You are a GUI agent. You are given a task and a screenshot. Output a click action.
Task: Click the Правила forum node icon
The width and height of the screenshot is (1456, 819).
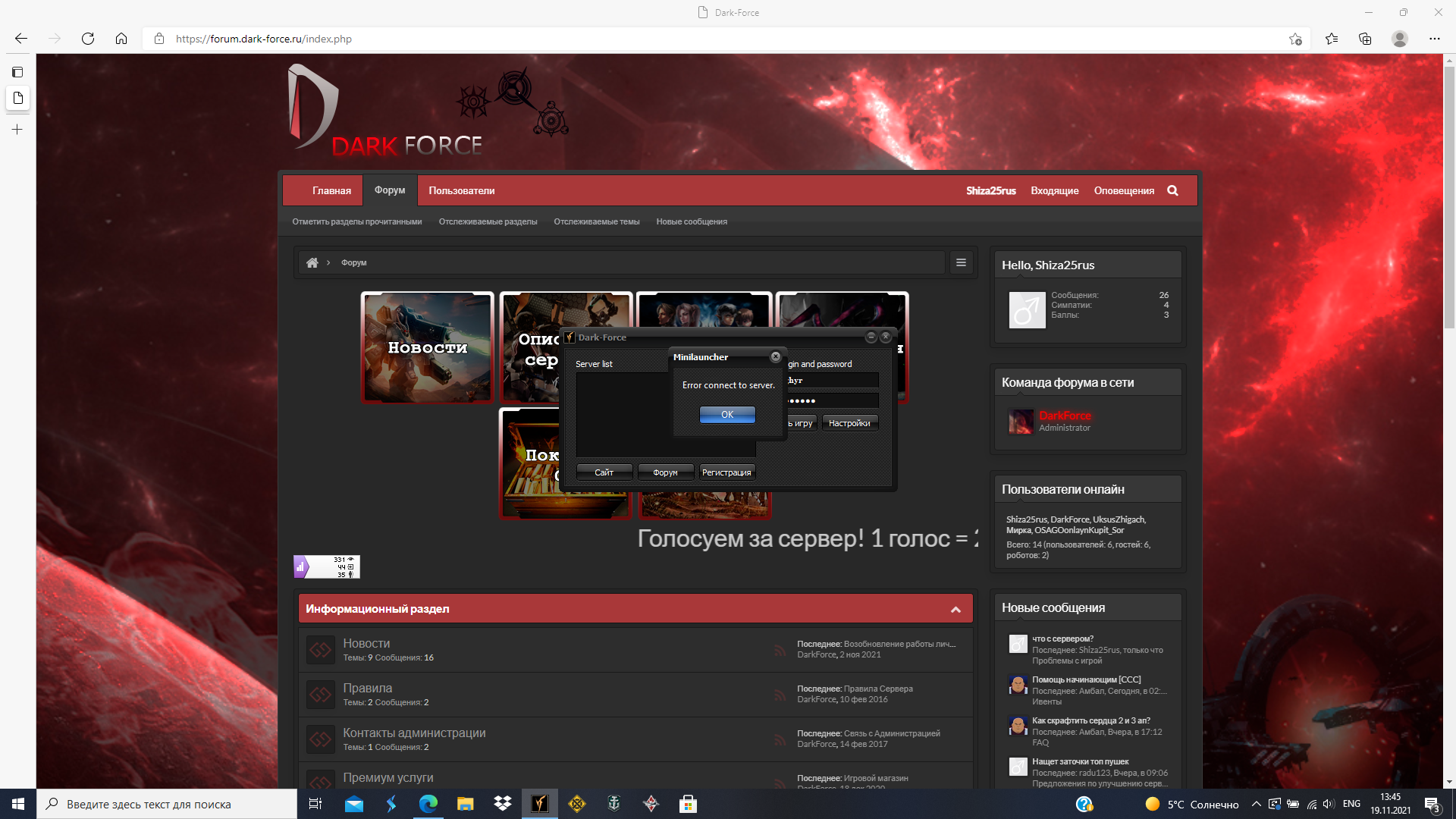click(320, 695)
